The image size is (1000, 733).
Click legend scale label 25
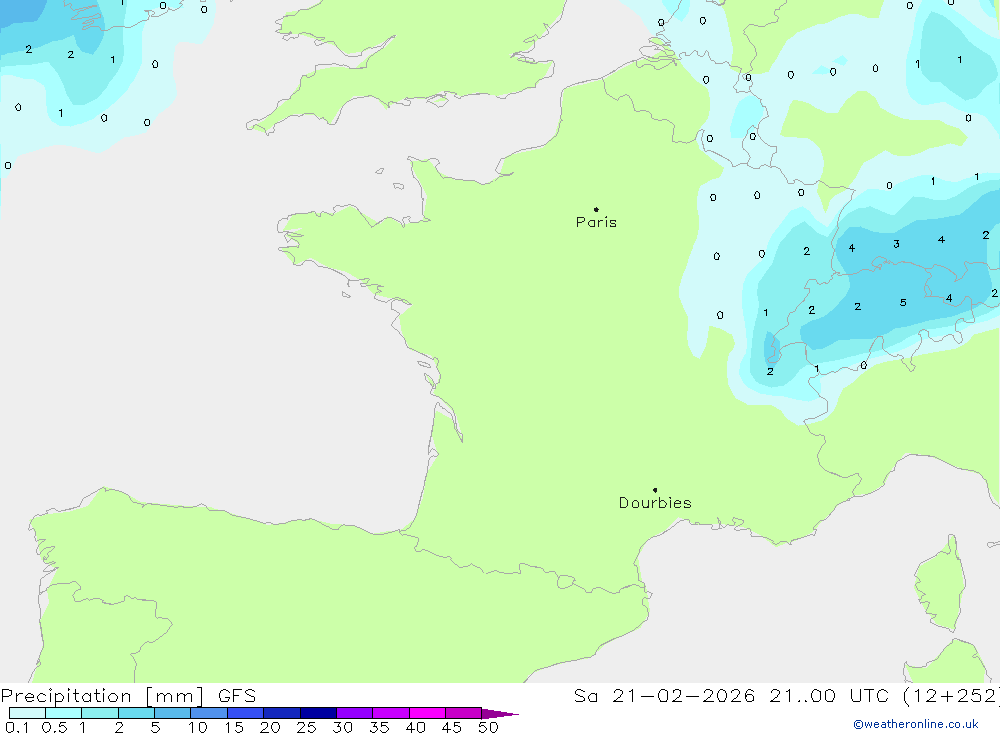coord(306,727)
